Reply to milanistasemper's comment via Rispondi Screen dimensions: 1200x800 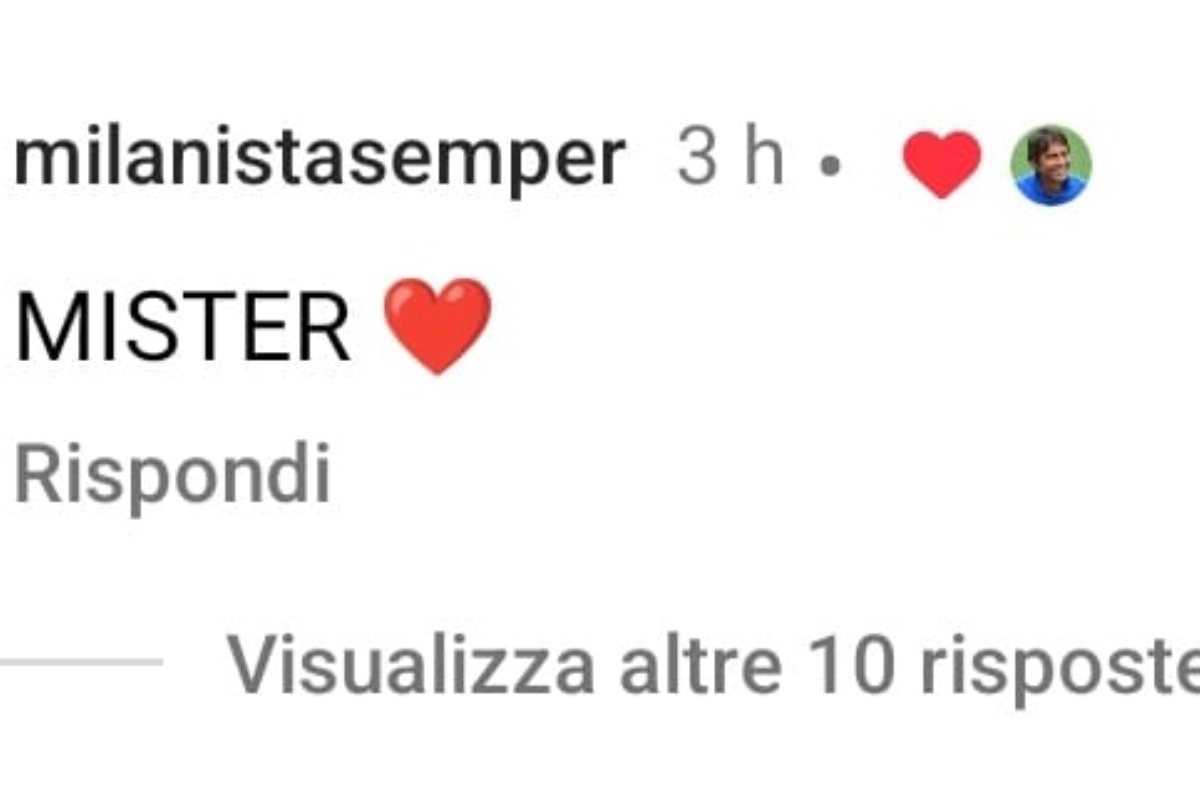(x=173, y=477)
